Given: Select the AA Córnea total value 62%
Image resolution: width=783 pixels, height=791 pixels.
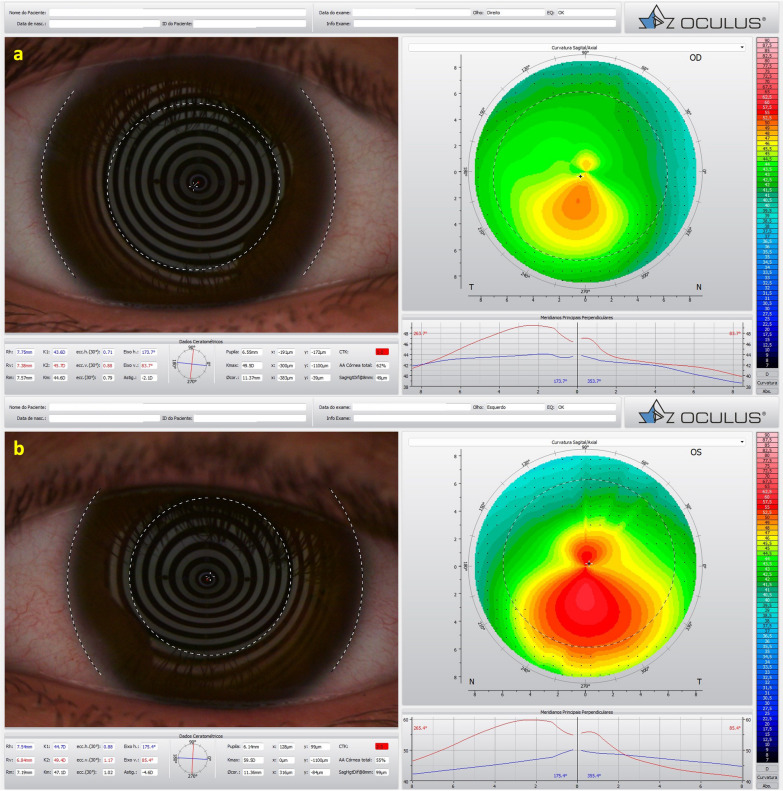Looking at the screenshot, I should [x=381, y=365].
